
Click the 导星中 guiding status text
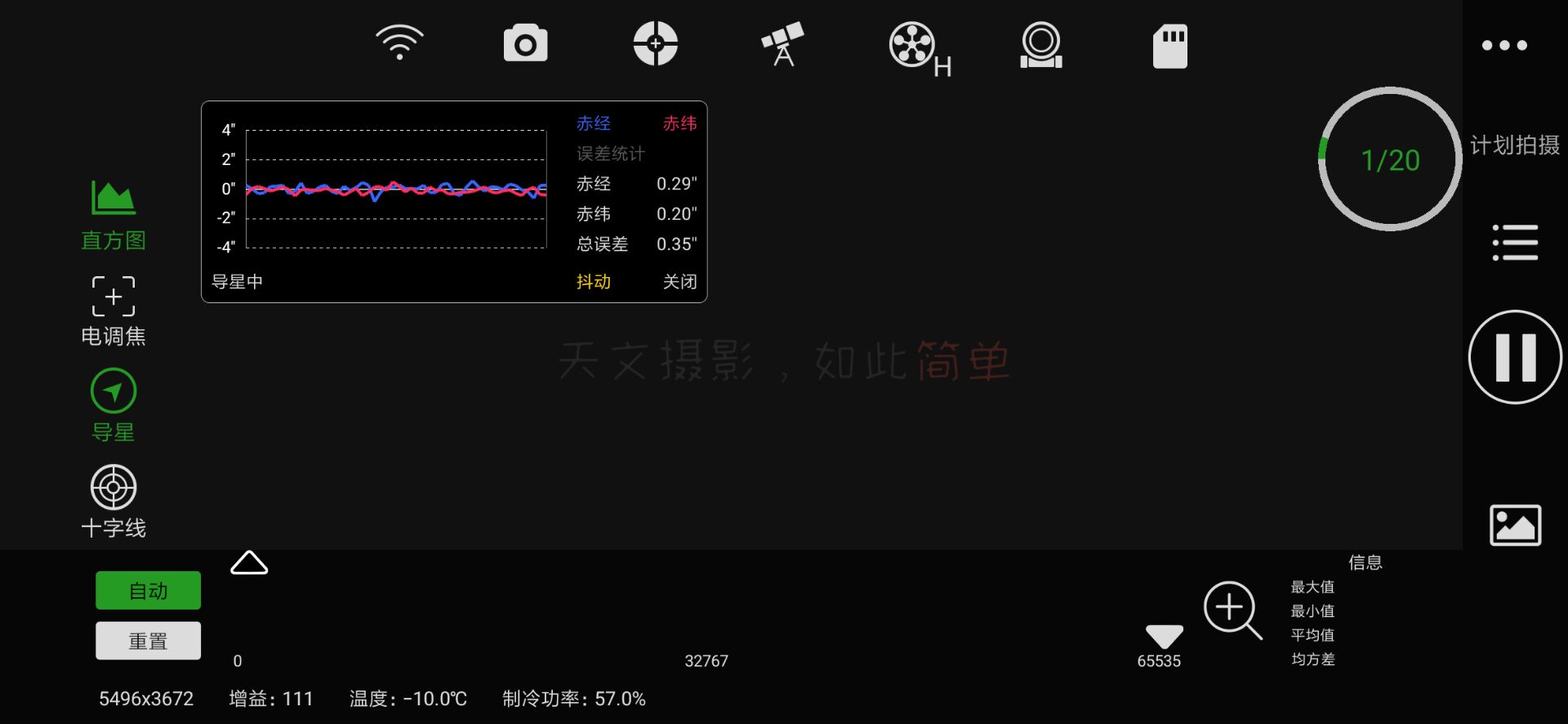pos(237,282)
